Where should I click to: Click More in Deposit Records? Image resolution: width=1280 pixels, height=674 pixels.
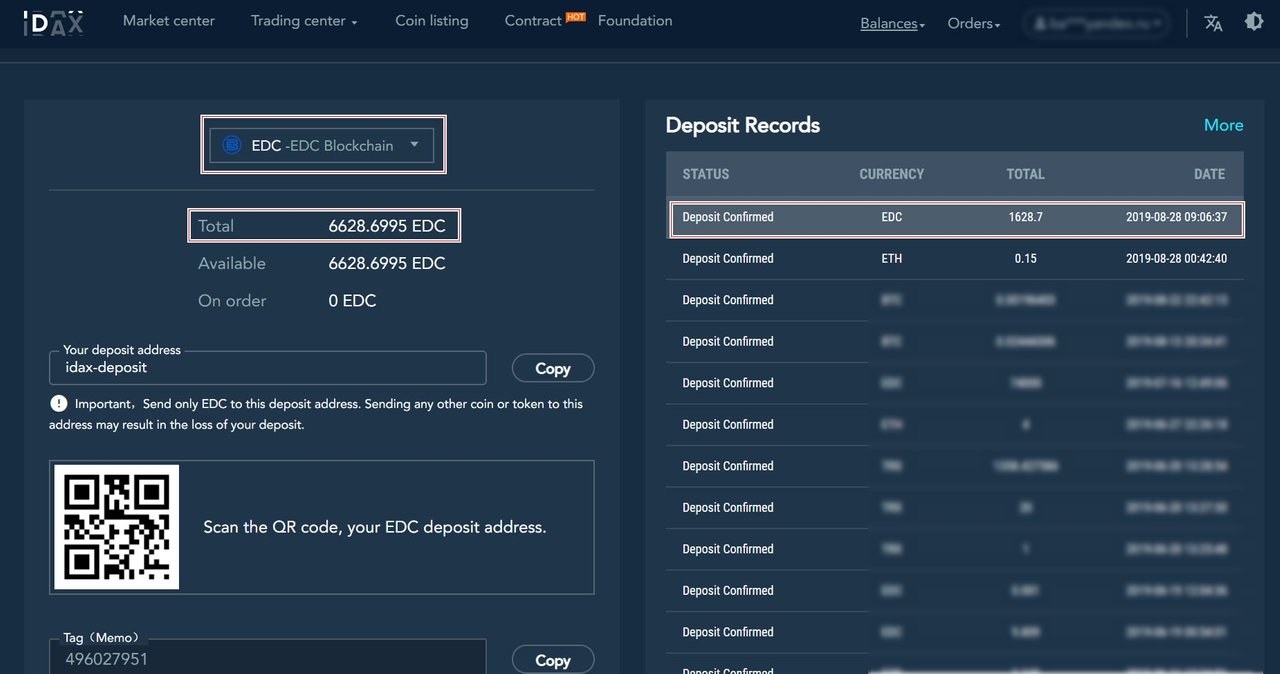click(x=1223, y=125)
